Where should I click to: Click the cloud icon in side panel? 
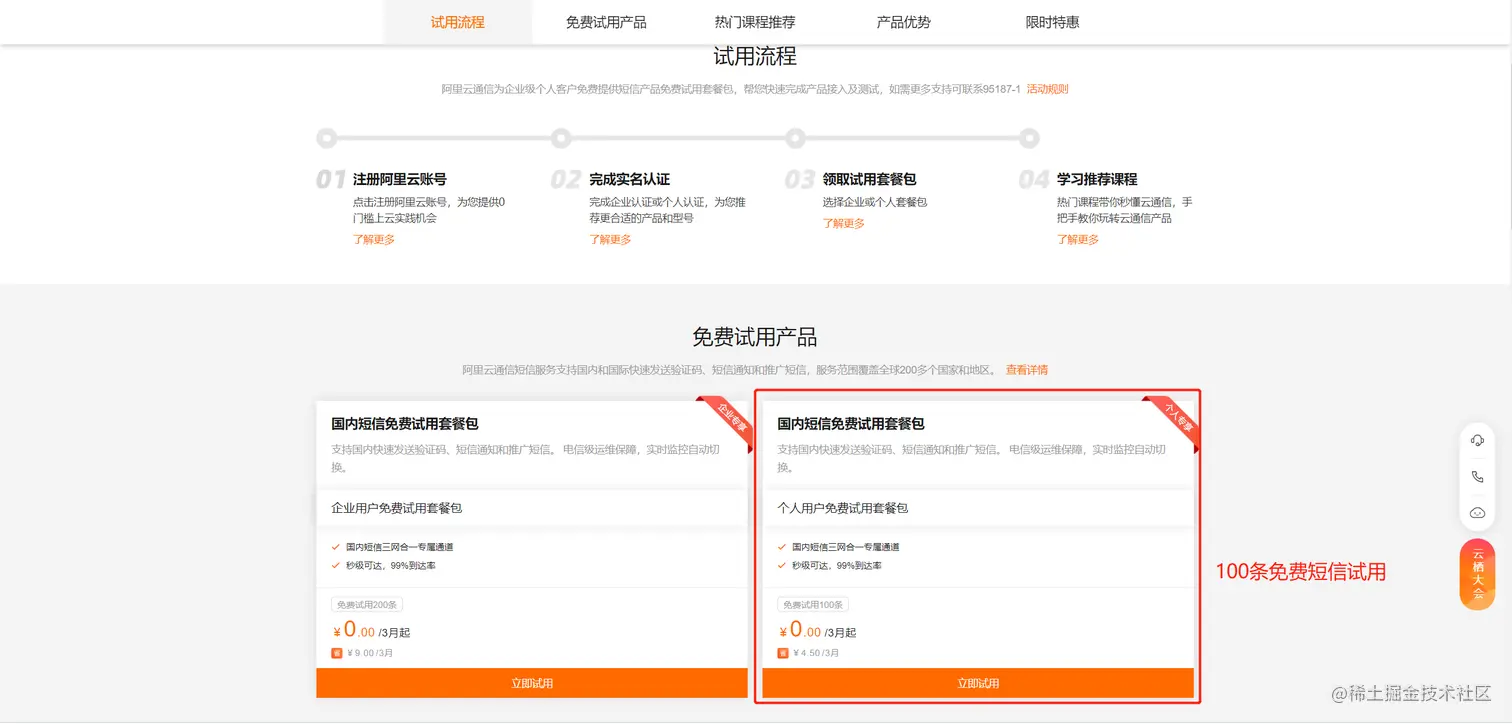[x=1477, y=513]
